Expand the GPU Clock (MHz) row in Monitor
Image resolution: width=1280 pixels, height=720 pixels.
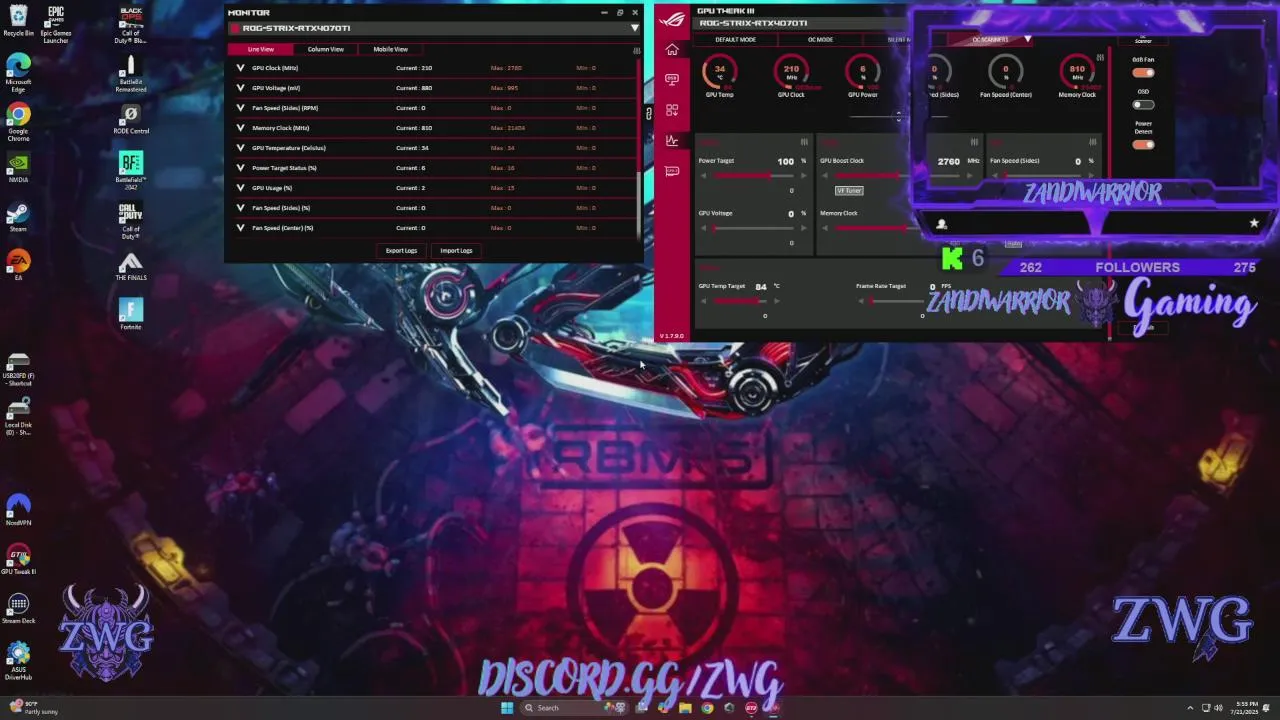coord(240,68)
